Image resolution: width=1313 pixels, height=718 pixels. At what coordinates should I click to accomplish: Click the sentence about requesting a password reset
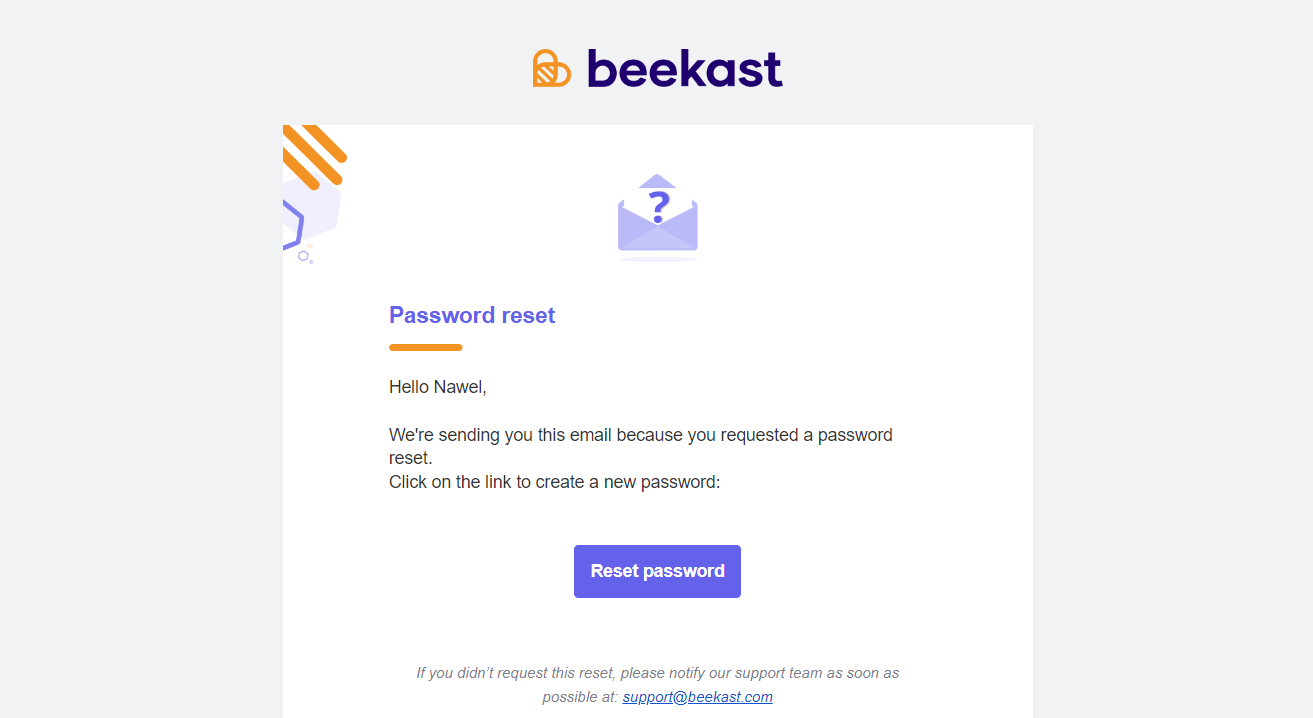[x=641, y=447]
